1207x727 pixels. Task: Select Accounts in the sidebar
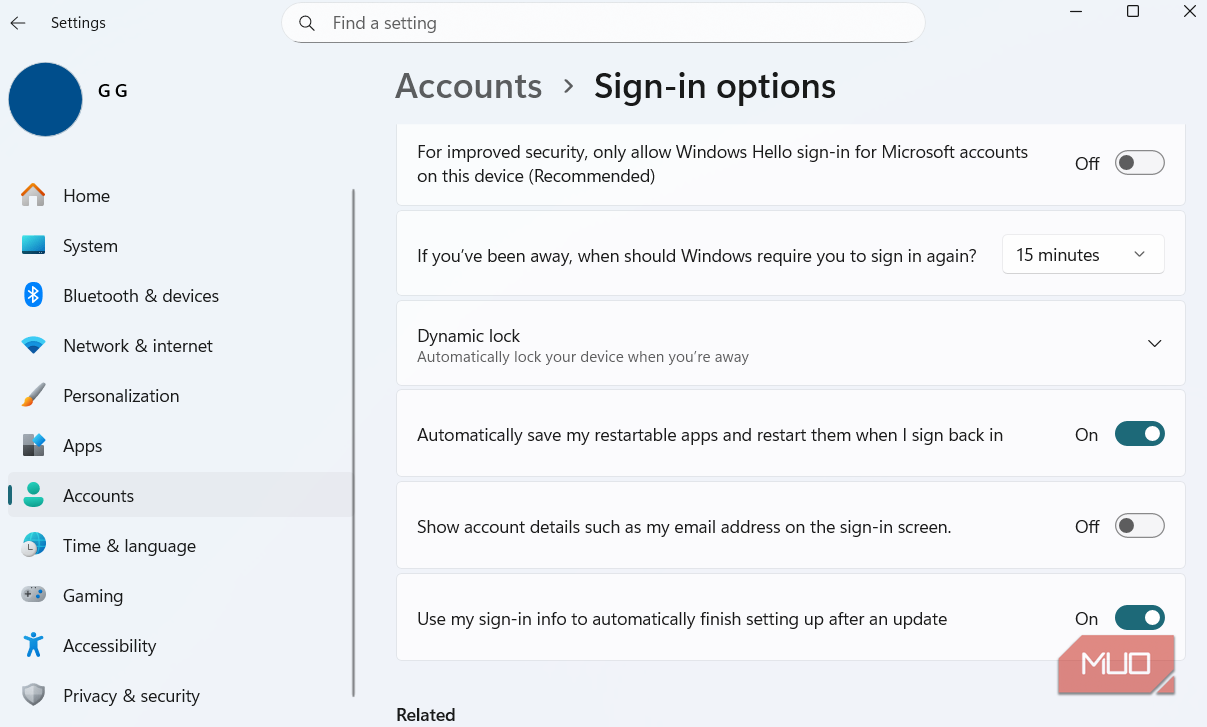(180, 496)
